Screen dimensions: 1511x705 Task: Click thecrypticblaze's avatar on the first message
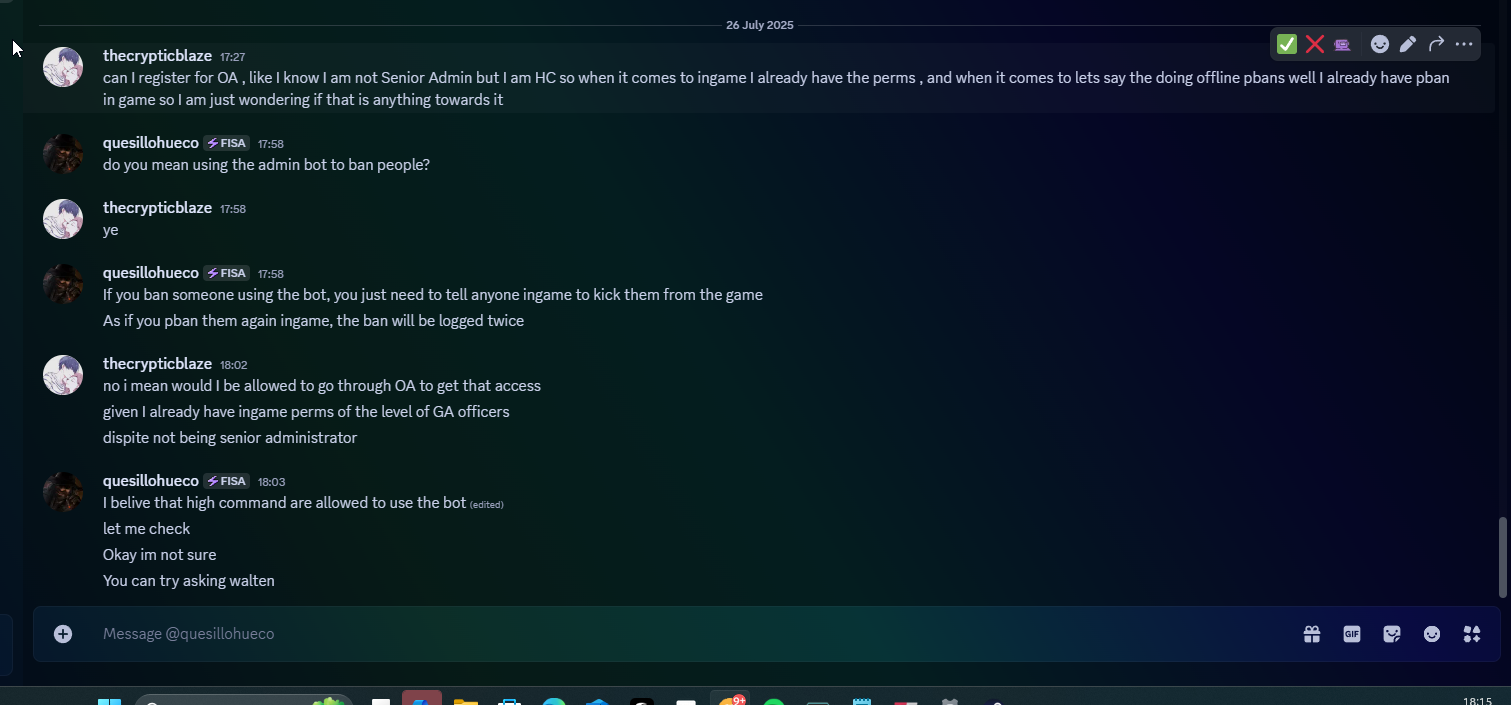[63, 67]
